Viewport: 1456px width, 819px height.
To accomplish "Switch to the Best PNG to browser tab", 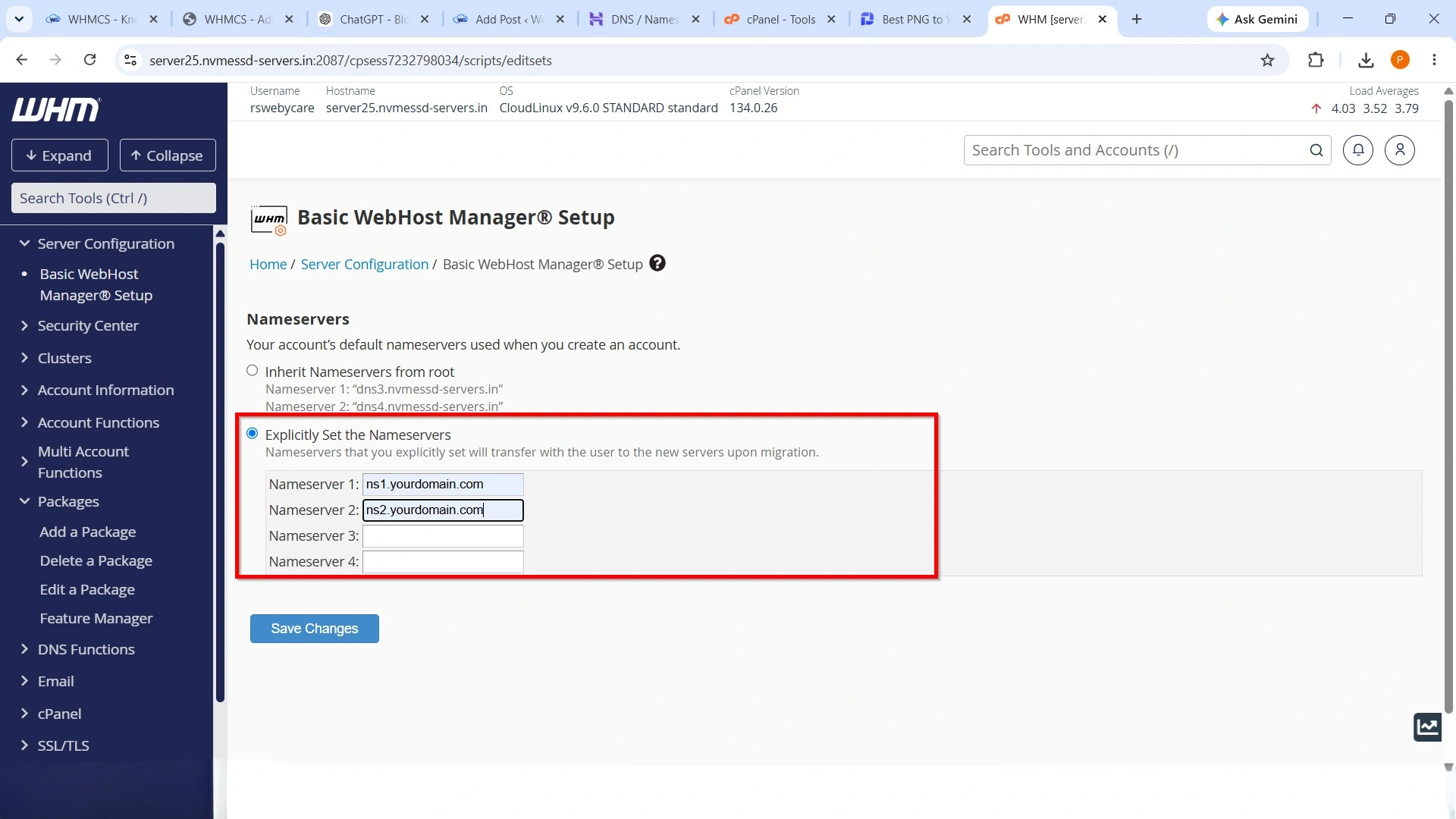I will (x=915, y=19).
